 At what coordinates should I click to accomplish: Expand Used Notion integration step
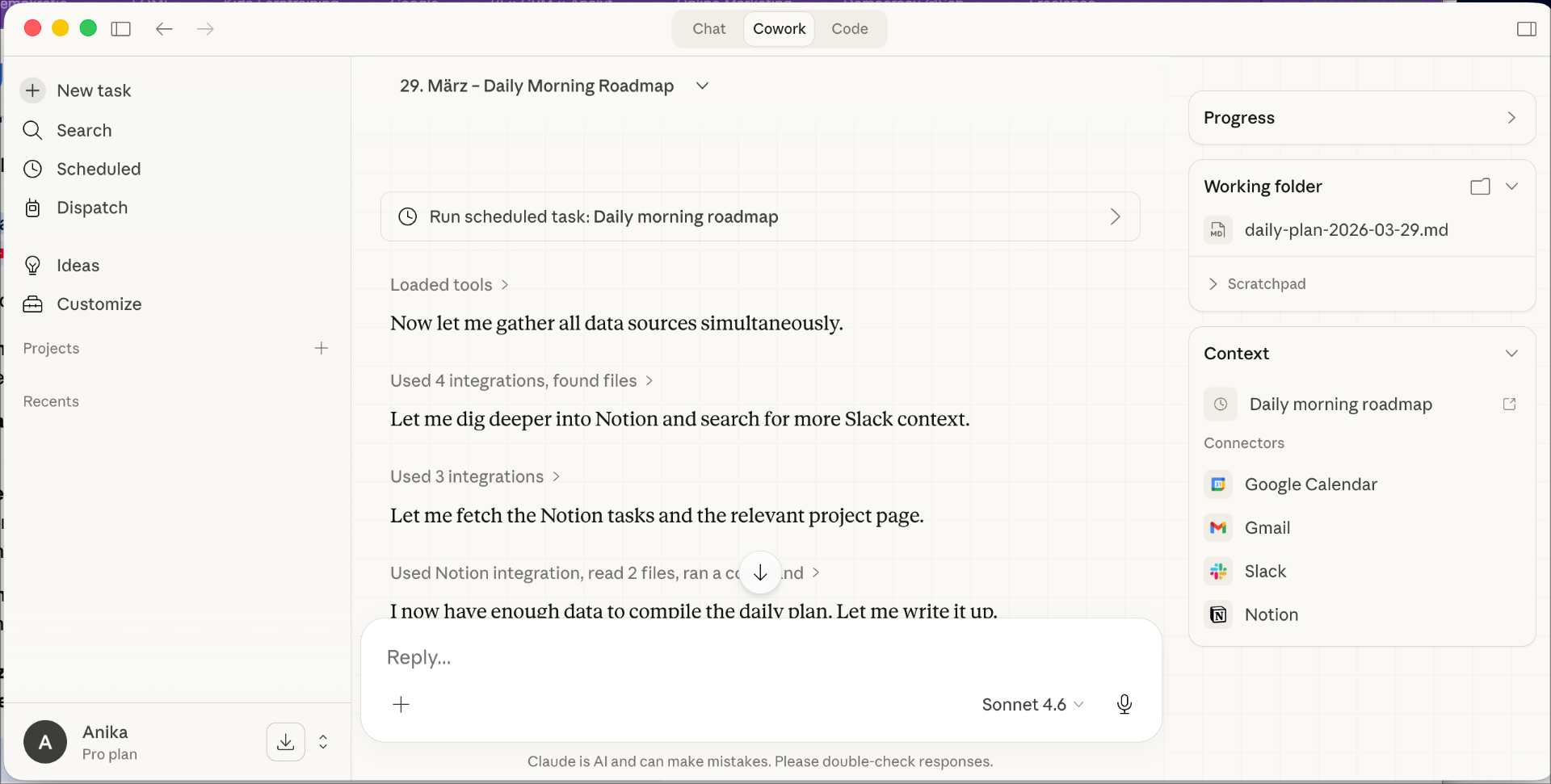605,573
